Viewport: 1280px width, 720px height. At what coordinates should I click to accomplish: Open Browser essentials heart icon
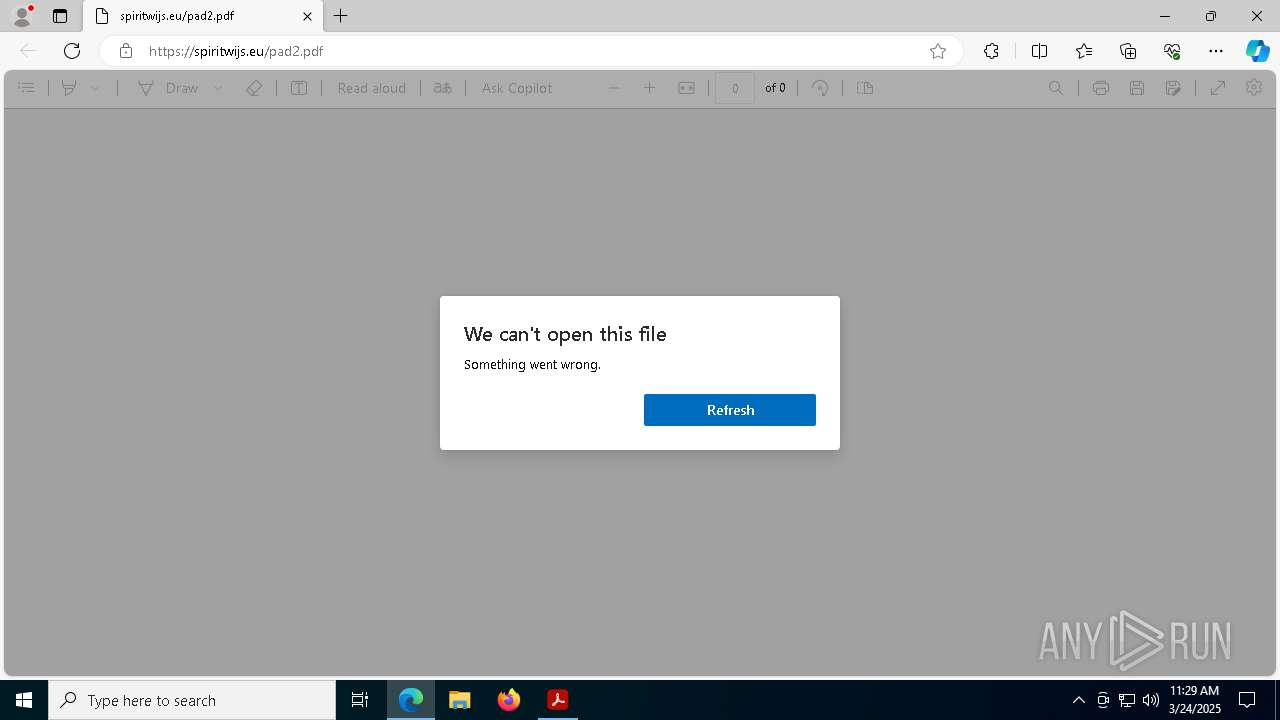[1172, 51]
